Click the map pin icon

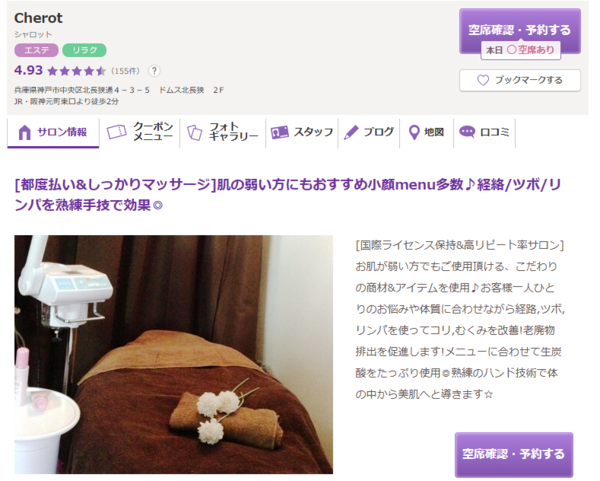click(x=414, y=132)
